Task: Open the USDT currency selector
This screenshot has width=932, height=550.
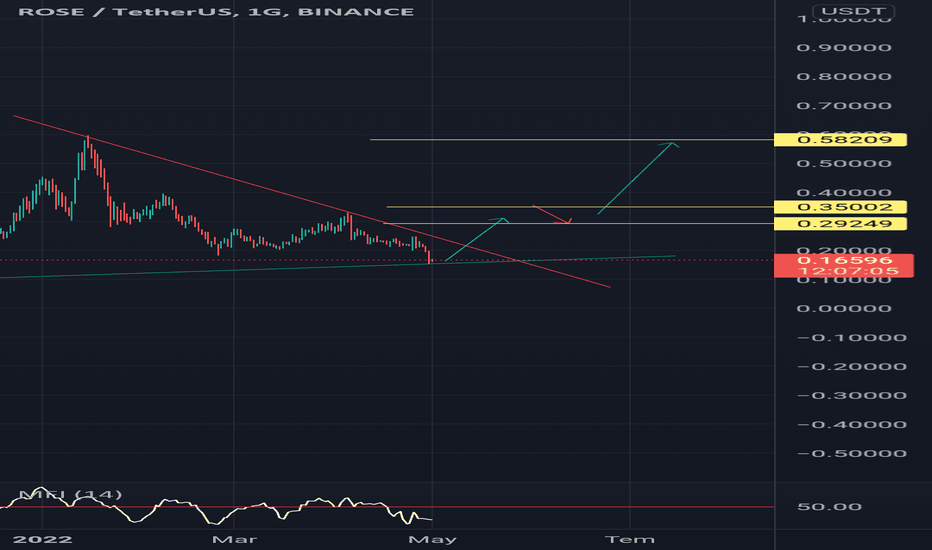Action: pyautogui.click(x=856, y=11)
